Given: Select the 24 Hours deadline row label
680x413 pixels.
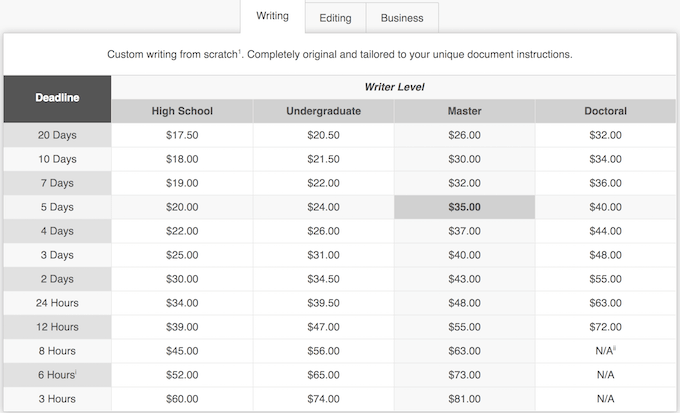Looking at the screenshot, I should coord(57,303).
